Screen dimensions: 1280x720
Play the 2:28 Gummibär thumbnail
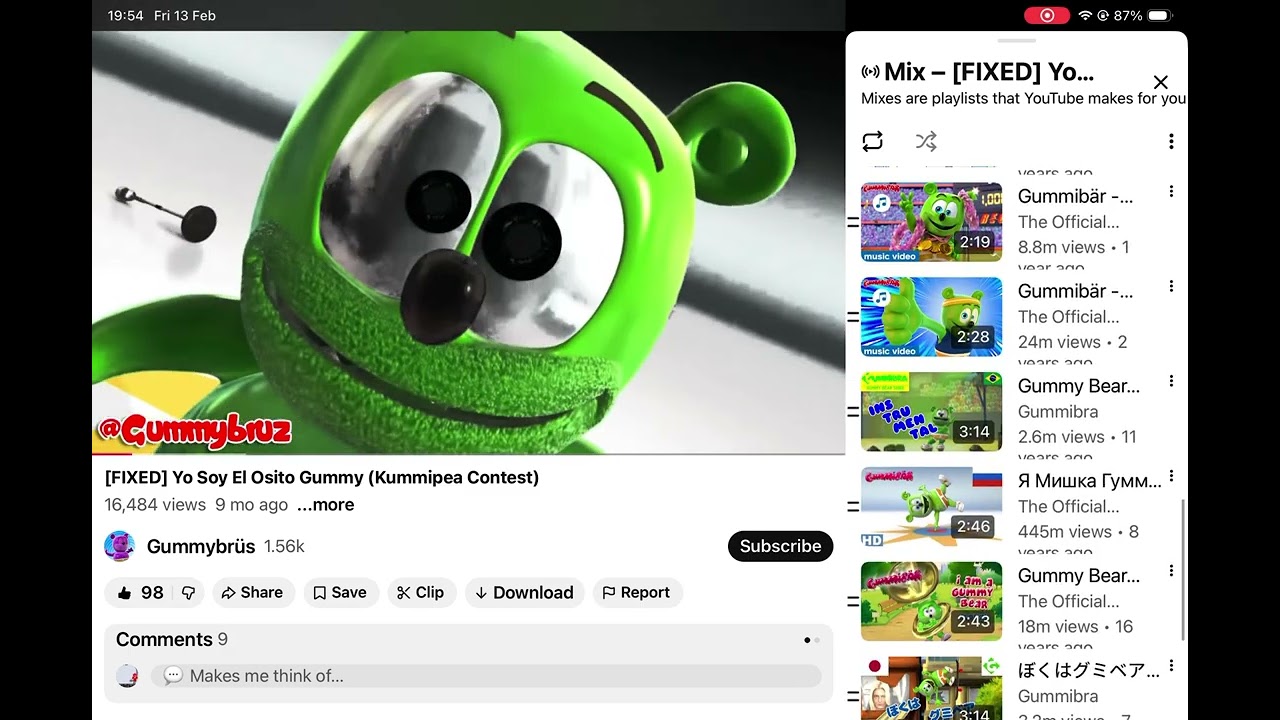[931, 317]
